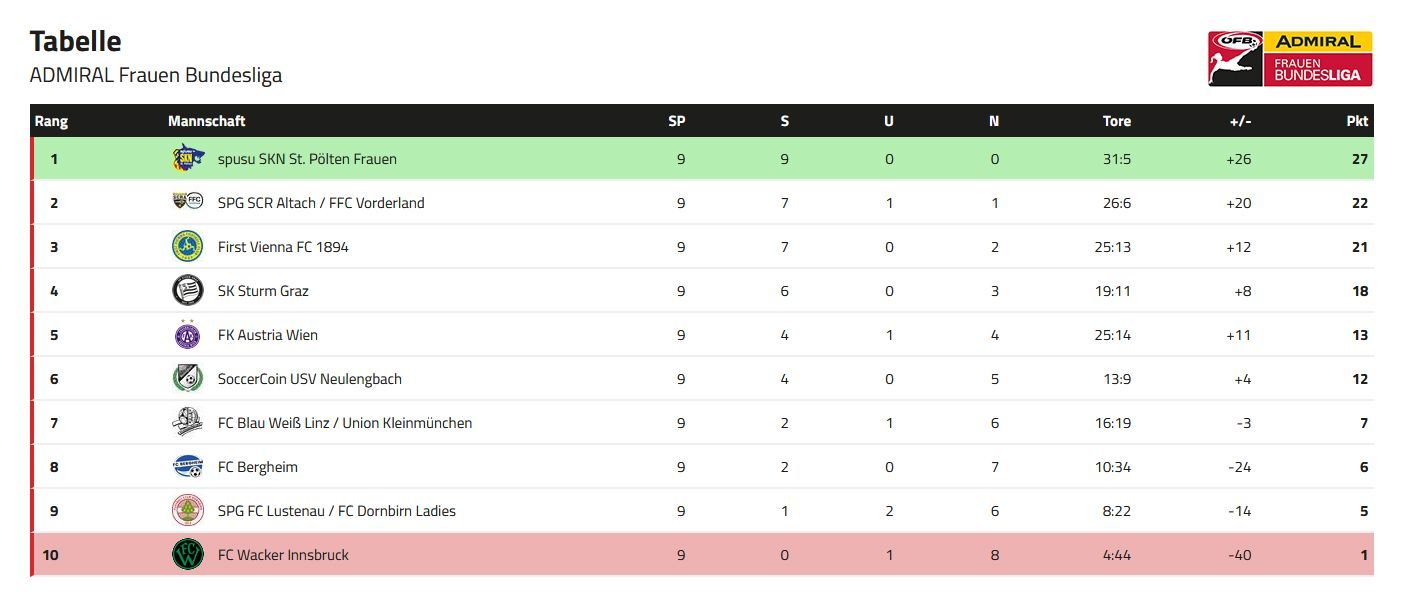Select the SK Sturm Graz table row
Image resolution: width=1404 pixels, height=607 pixels.
click(702, 291)
